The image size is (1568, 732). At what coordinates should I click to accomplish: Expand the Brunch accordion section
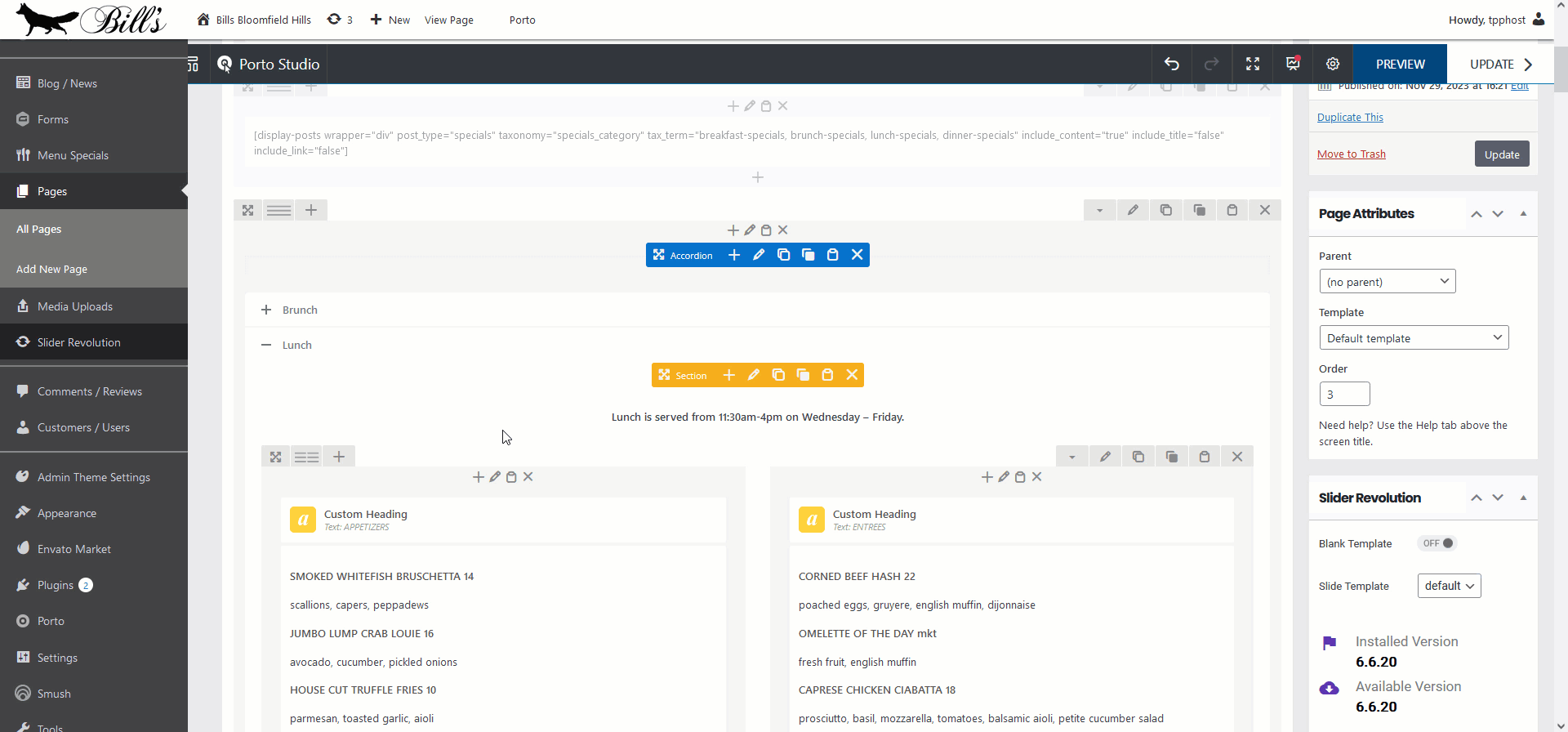click(757, 310)
